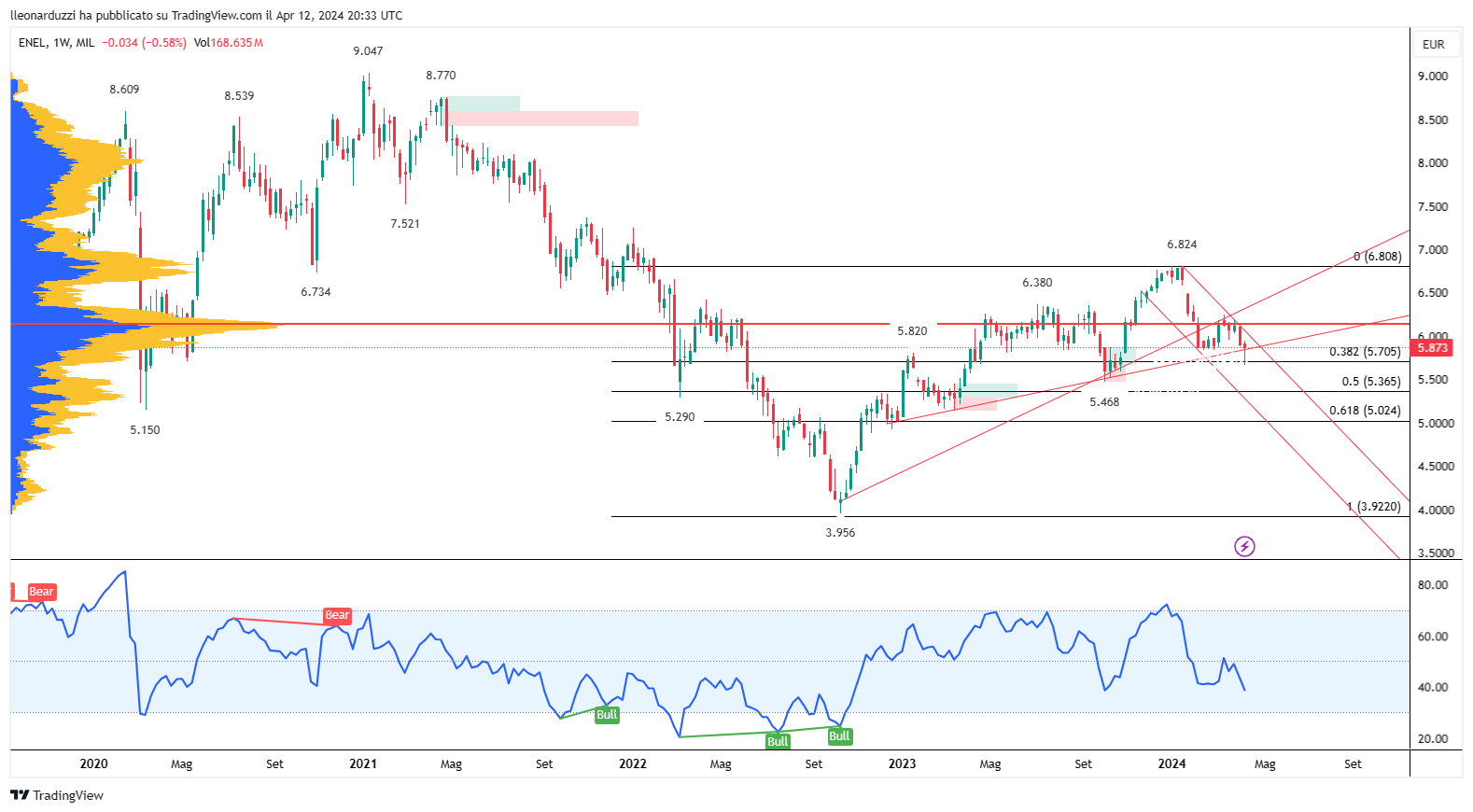Click the 9.047 high price label

point(368,51)
